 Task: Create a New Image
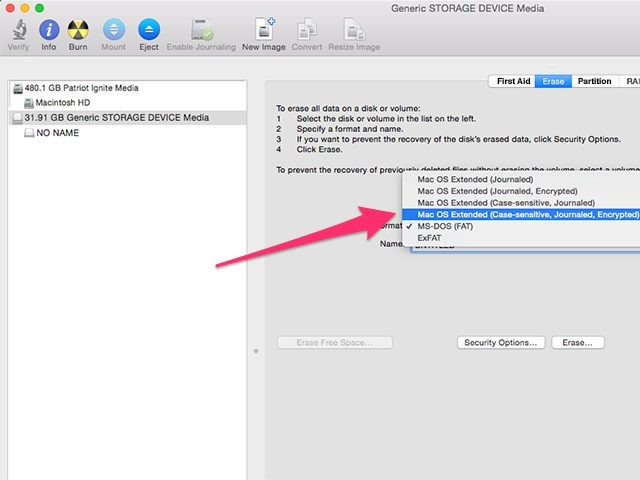[264, 29]
